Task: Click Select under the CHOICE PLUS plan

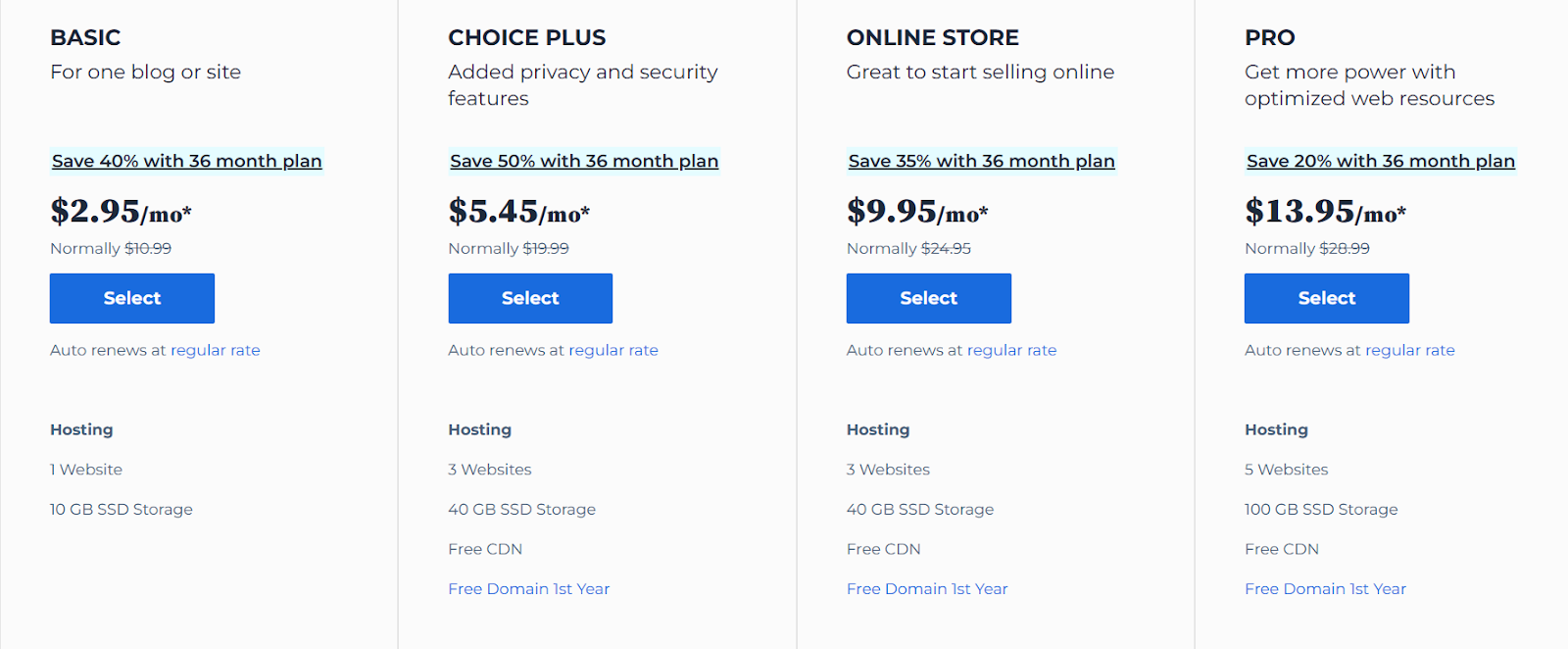Action: coord(529,298)
